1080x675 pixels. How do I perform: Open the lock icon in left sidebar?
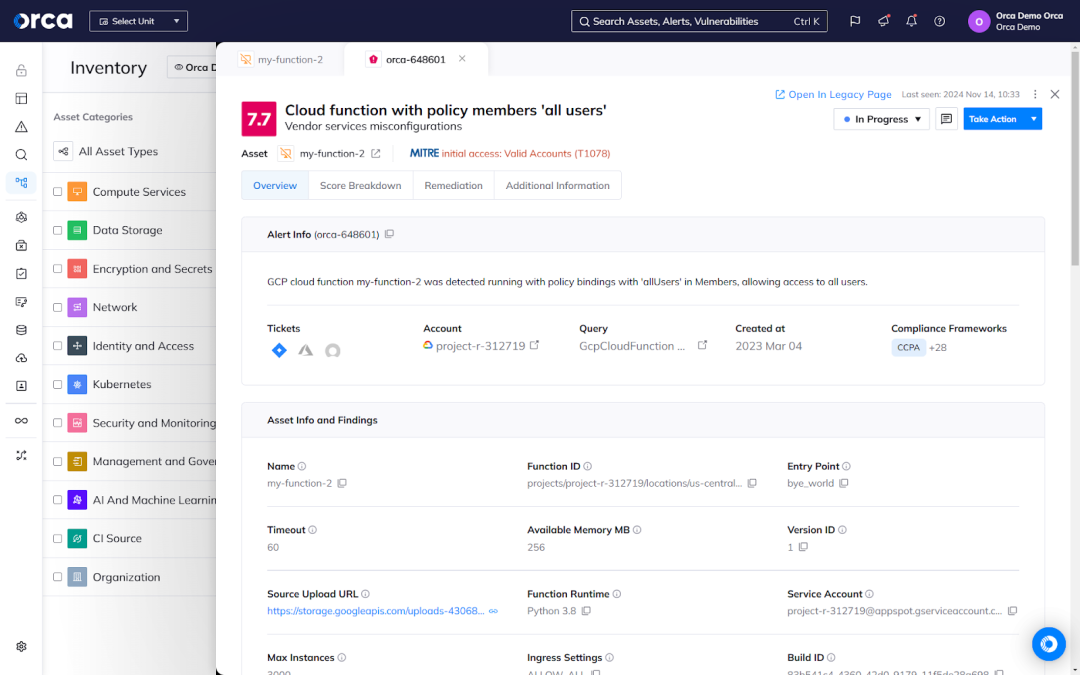tap(21, 70)
